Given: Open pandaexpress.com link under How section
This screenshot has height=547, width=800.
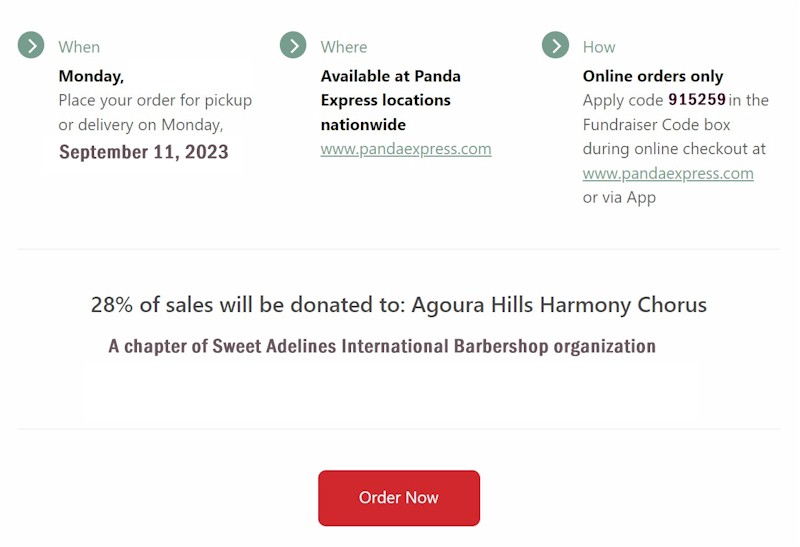Looking at the screenshot, I should pyautogui.click(x=668, y=173).
